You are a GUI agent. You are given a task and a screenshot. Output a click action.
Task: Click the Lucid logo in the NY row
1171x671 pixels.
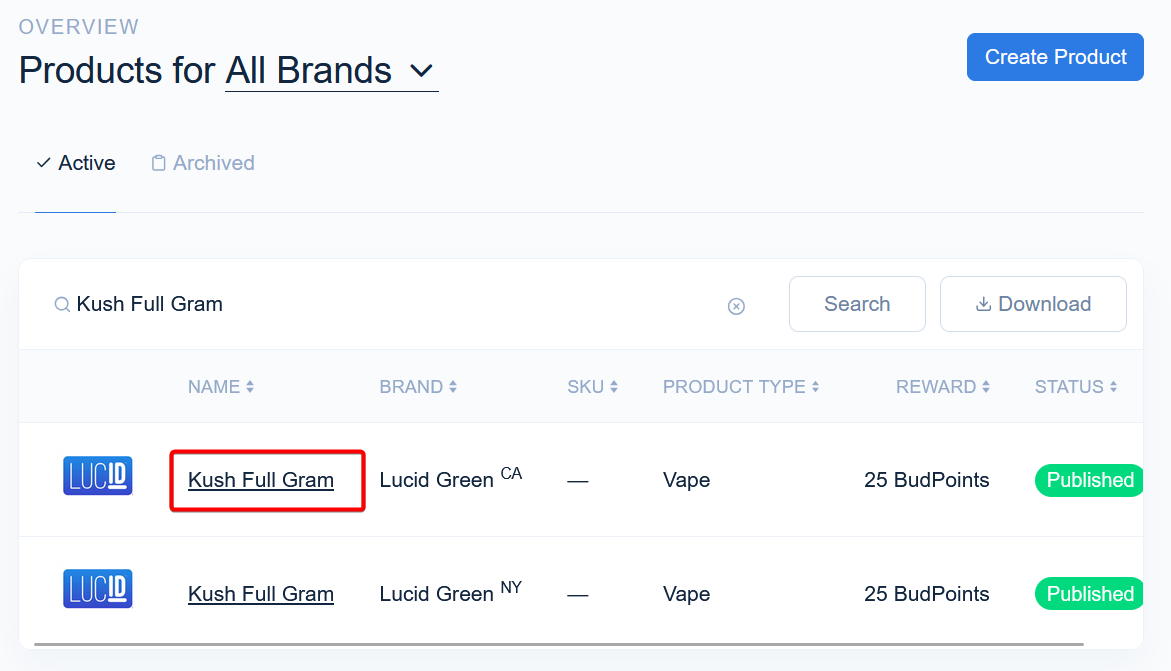(x=97, y=589)
